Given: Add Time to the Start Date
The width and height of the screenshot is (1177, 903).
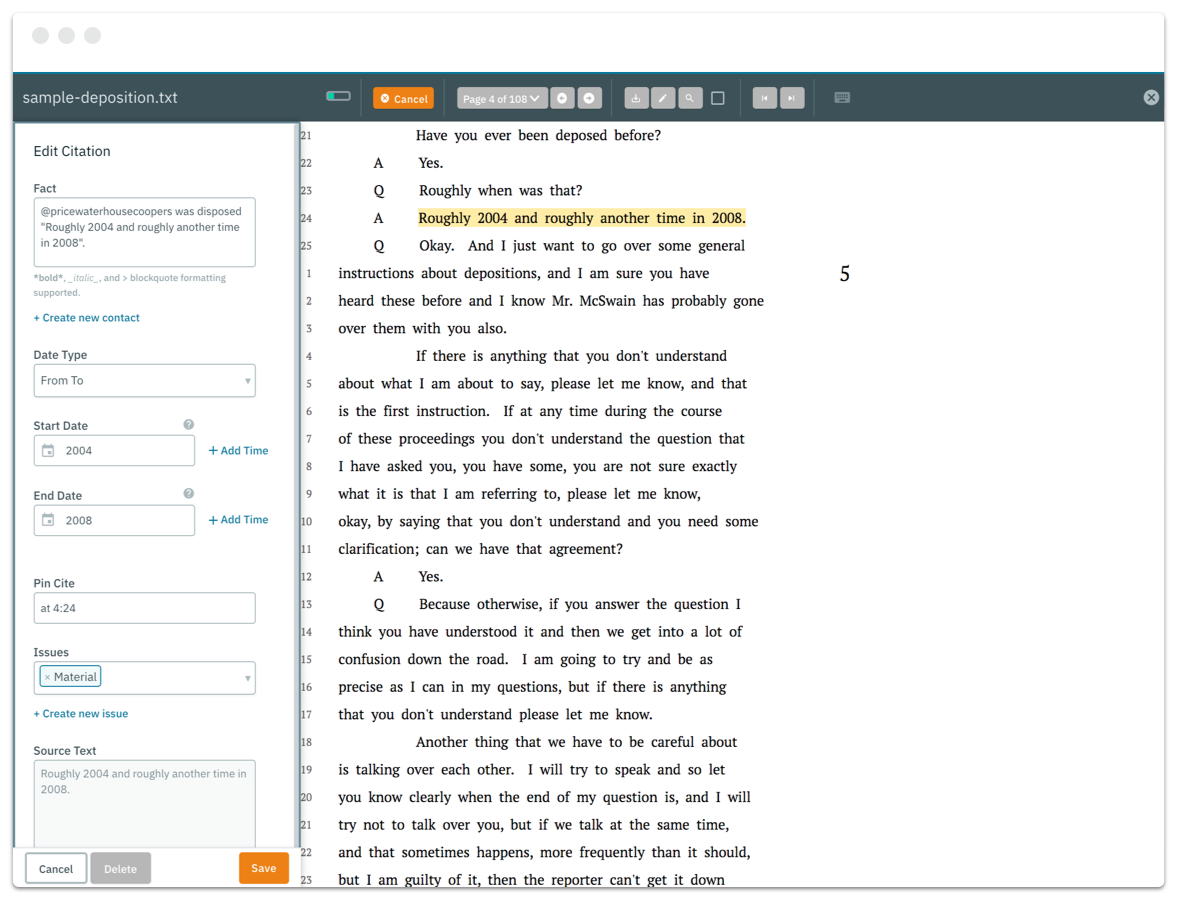Looking at the screenshot, I should 238,450.
